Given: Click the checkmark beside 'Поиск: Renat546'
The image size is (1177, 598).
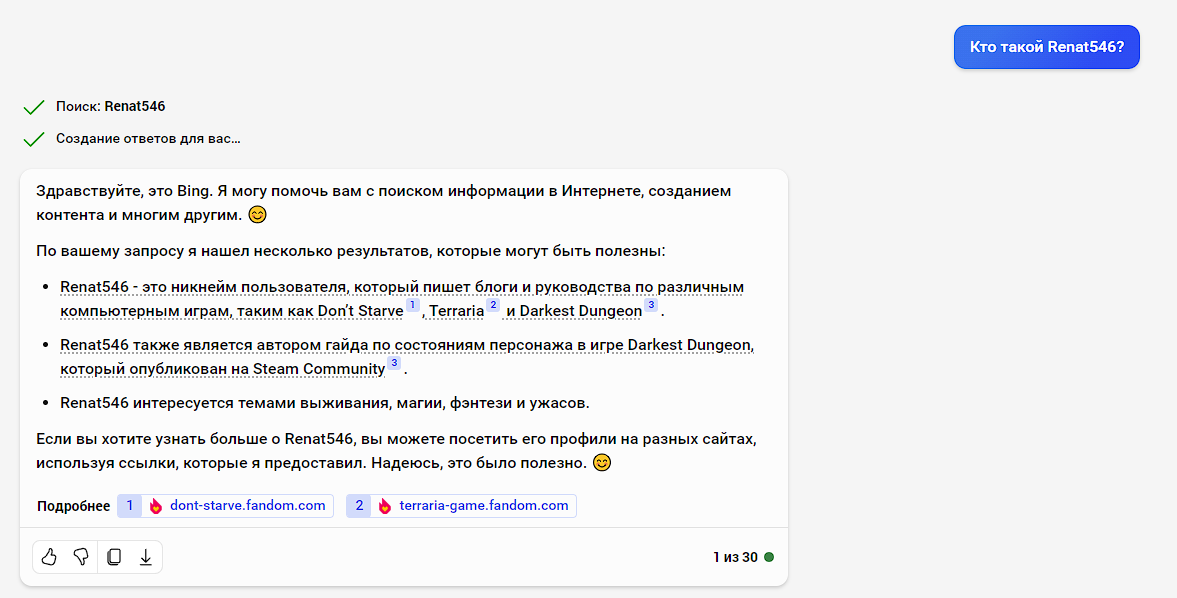Looking at the screenshot, I should coord(34,107).
